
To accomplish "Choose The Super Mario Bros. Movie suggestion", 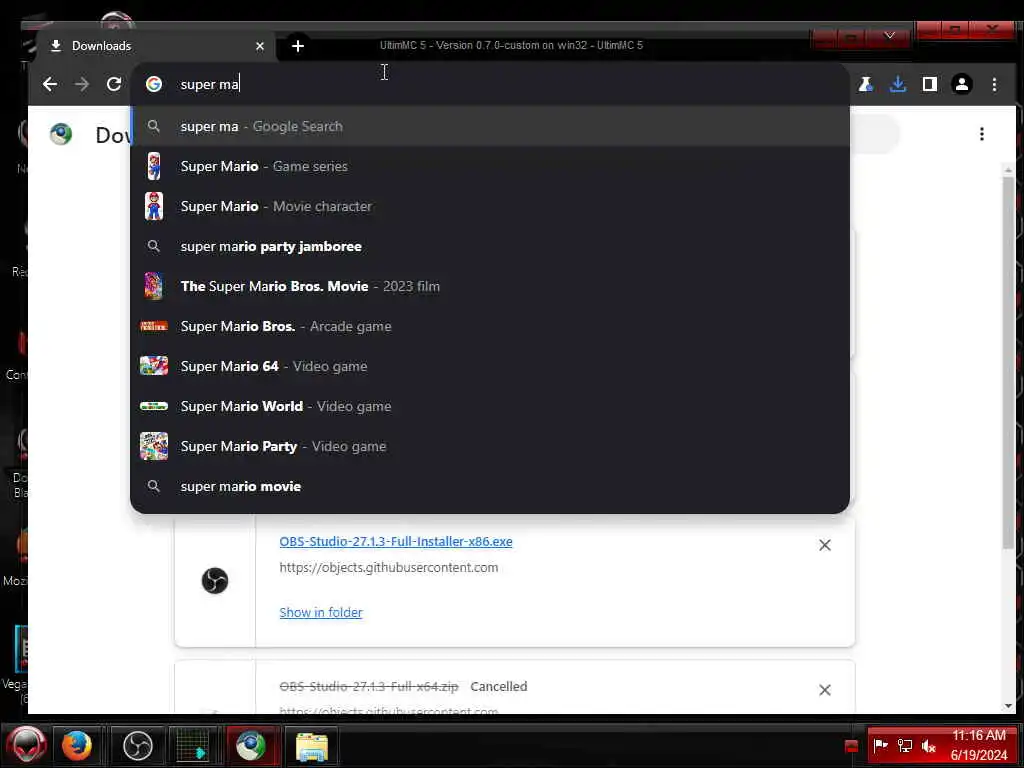I will tap(490, 286).
